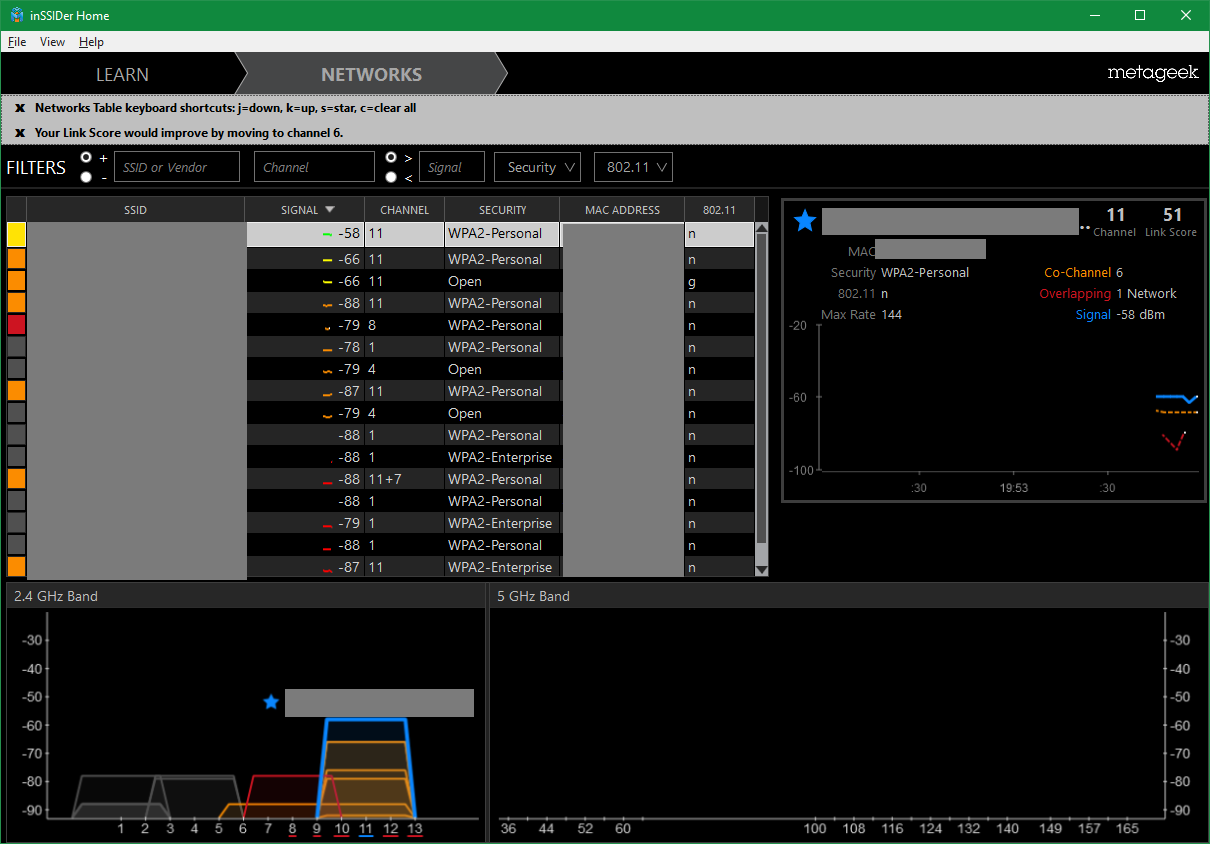Open the View menu

52,42
